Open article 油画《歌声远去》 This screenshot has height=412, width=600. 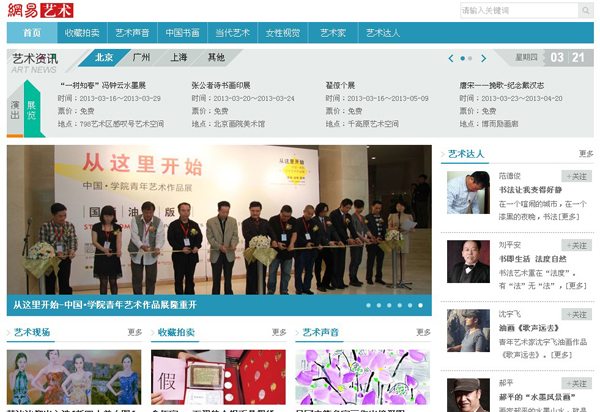529,328
